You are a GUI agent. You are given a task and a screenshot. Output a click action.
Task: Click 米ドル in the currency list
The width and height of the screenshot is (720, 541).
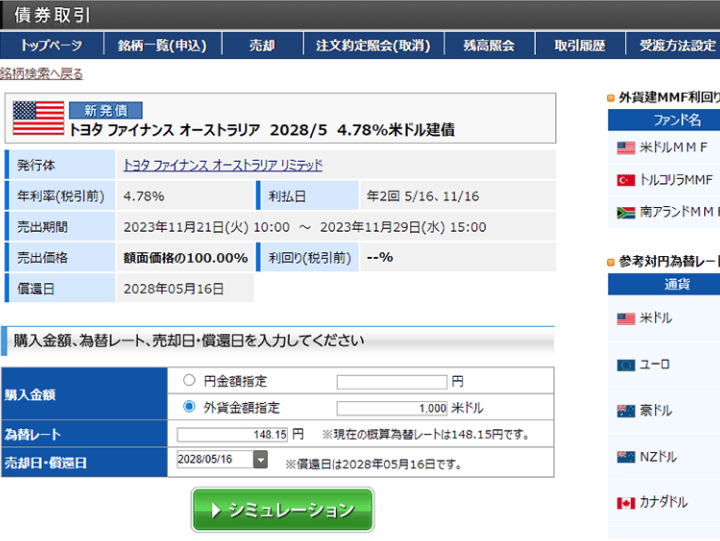[x=656, y=318]
